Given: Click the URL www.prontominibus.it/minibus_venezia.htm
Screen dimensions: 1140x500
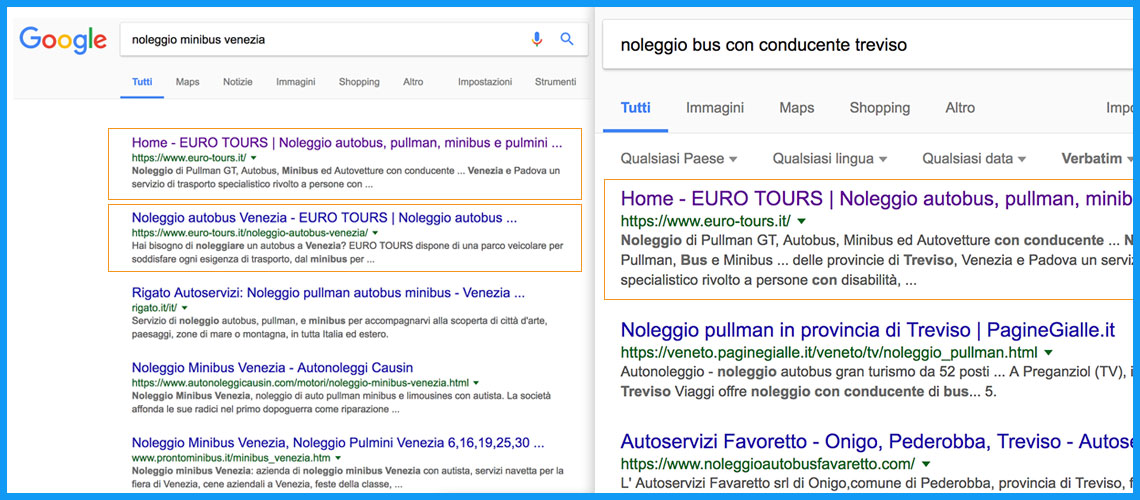Looking at the screenshot, I should (x=230, y=459).
